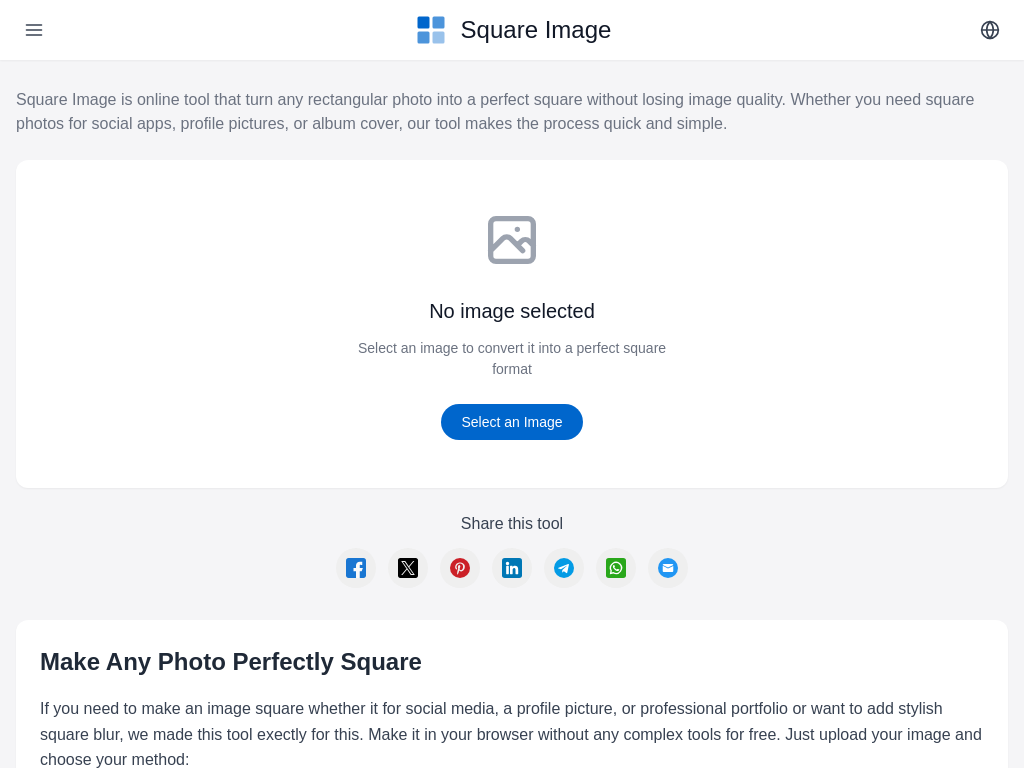
Task: Open the Pinterest share icon
Action: pyautogui.click(x=460, y=568)
